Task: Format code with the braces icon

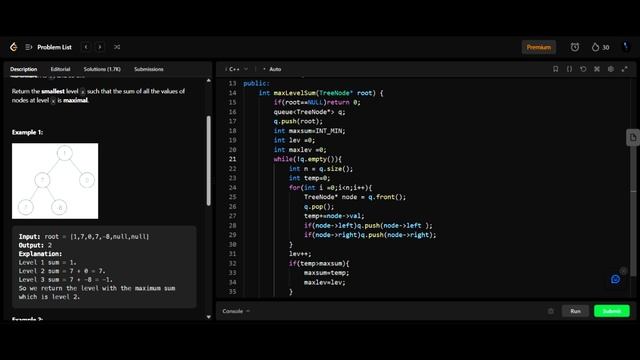Action: pyautogui.click(x=569, y=69)
